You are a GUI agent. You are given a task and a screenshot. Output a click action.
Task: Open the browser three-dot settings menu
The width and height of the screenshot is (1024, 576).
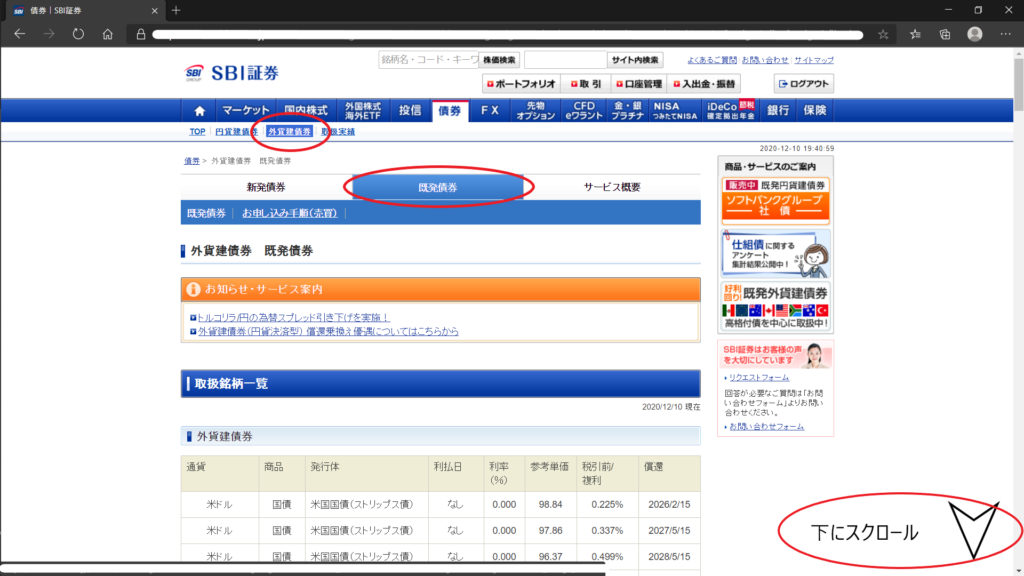[1004, 34]
